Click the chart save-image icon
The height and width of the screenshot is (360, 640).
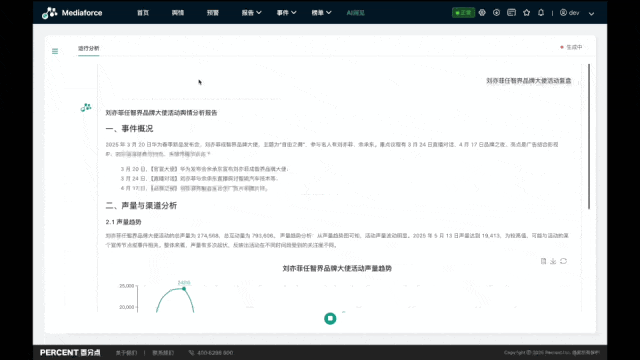(543, 261)
